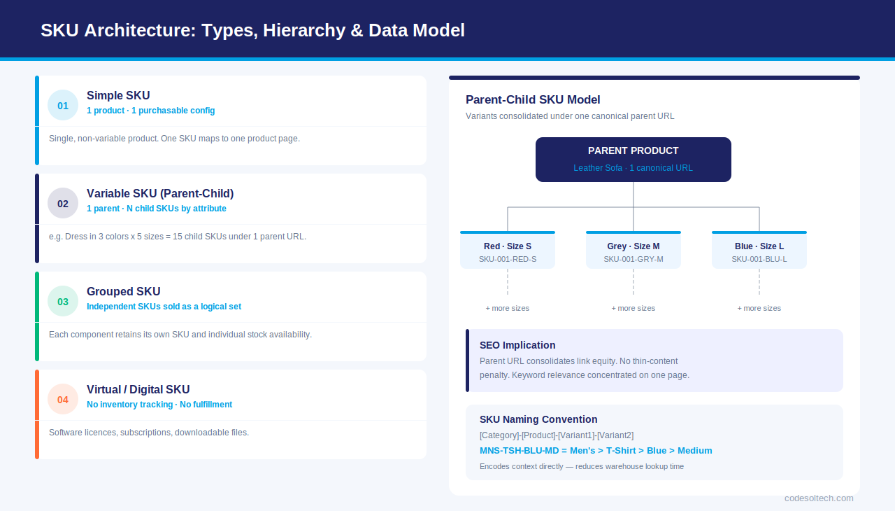Click the SKU-001-BLU-L code
This screenshot has height=511, width=895.
(x=759, y=259)
